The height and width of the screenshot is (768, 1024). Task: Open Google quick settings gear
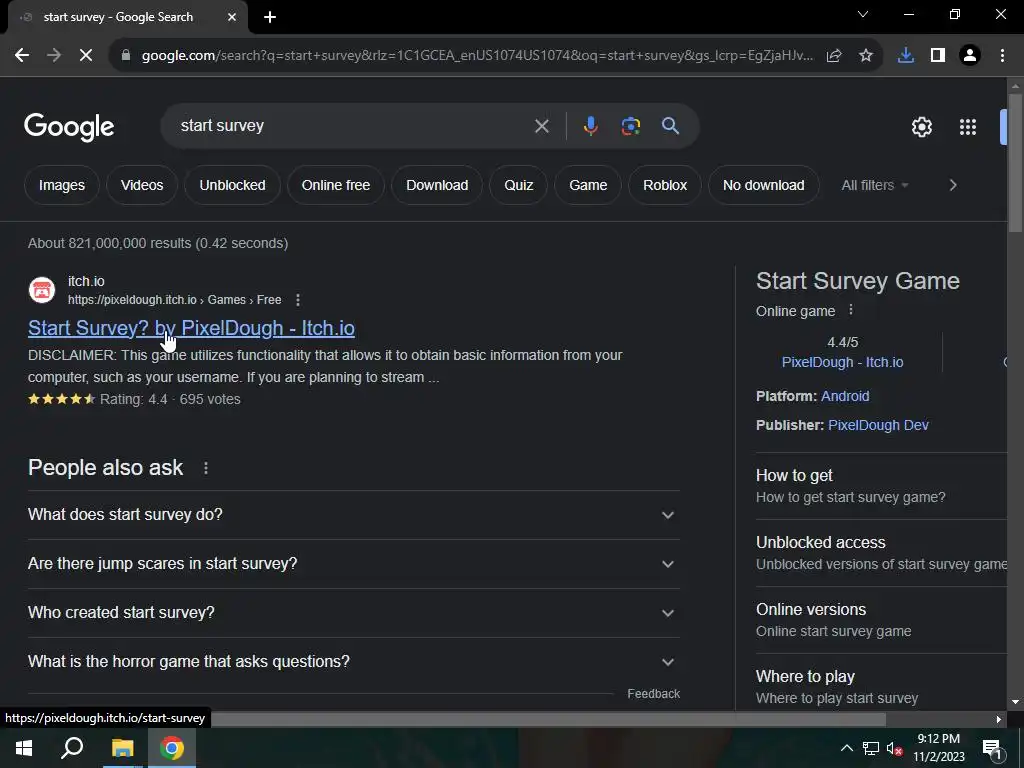click(921, 127)
